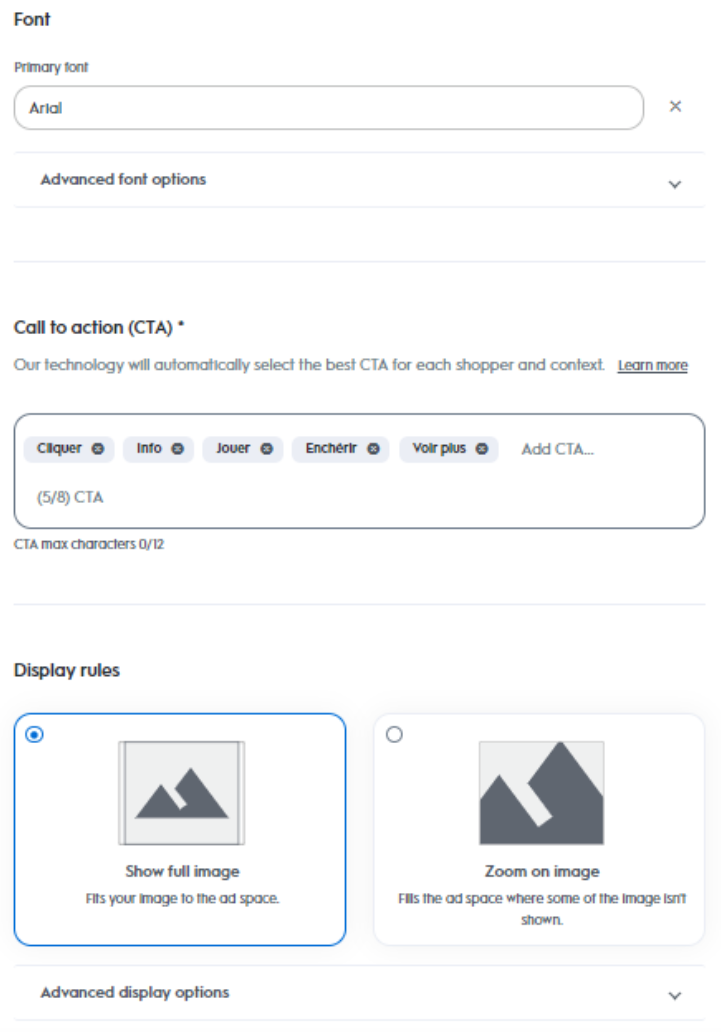Click the Zoom on image illustration
The height and width of the screenshot is (1032, 721).
click(541, 793)
